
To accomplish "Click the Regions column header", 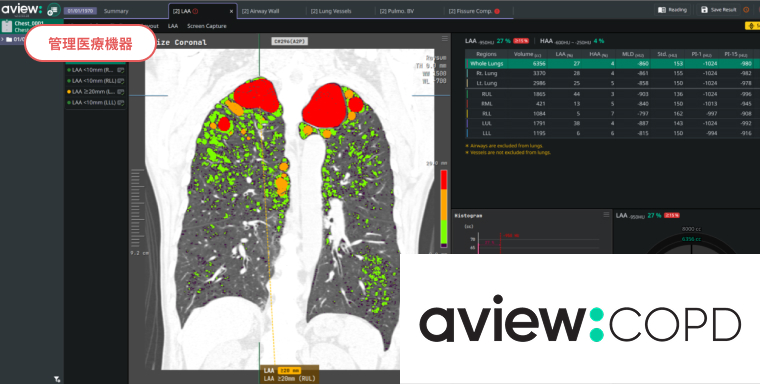I will point(486,54).
